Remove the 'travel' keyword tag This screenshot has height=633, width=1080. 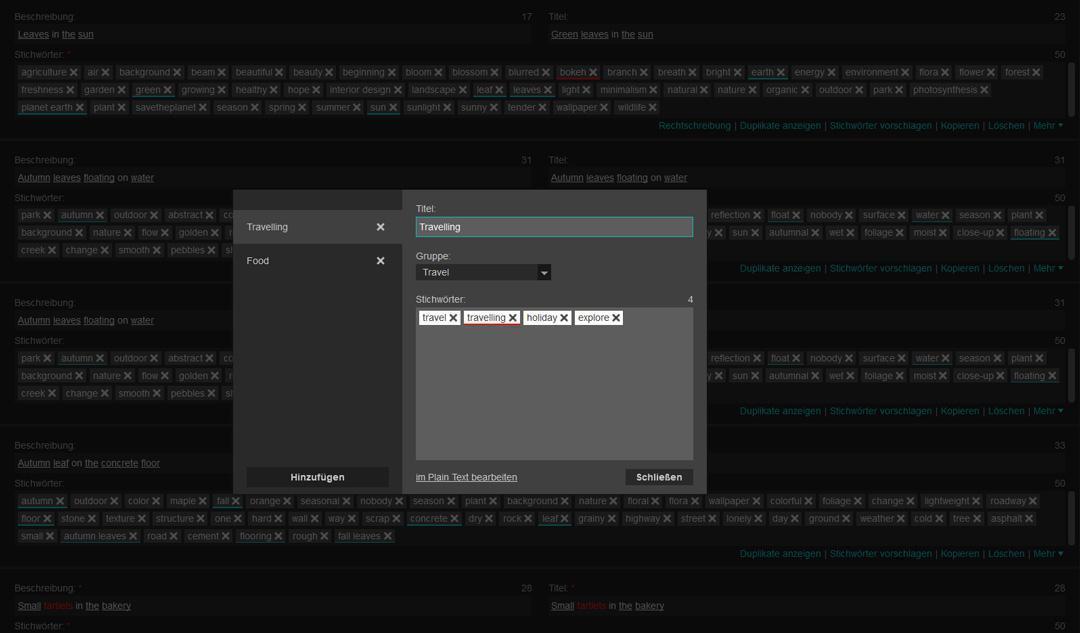(x=453, y=318)
